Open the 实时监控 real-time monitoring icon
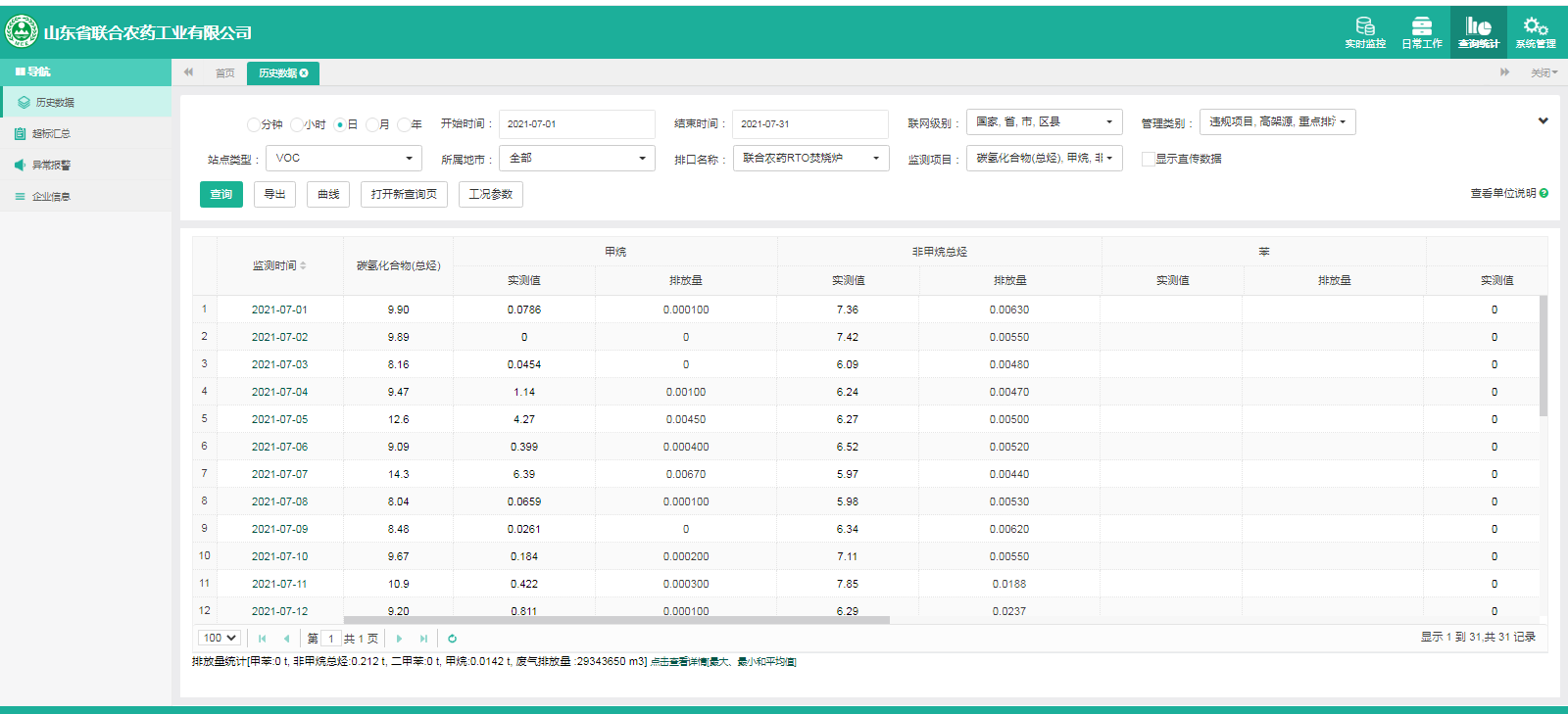The image size is (1568, 714). (x=1364, y=27)
